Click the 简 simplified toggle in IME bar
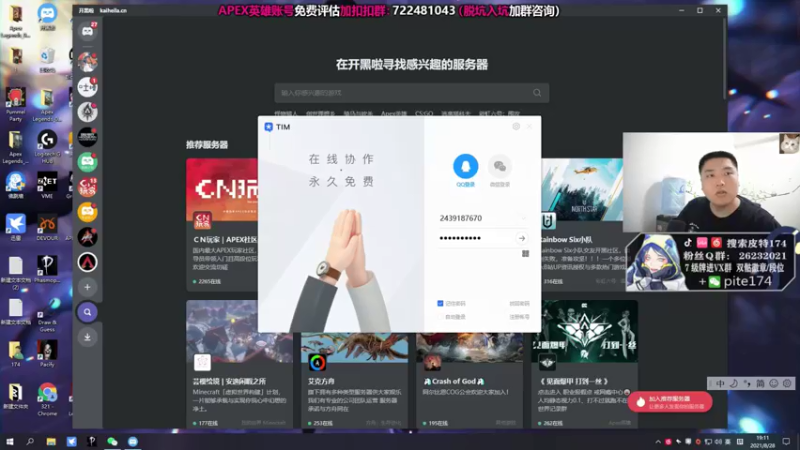 [x=760, y=383]
